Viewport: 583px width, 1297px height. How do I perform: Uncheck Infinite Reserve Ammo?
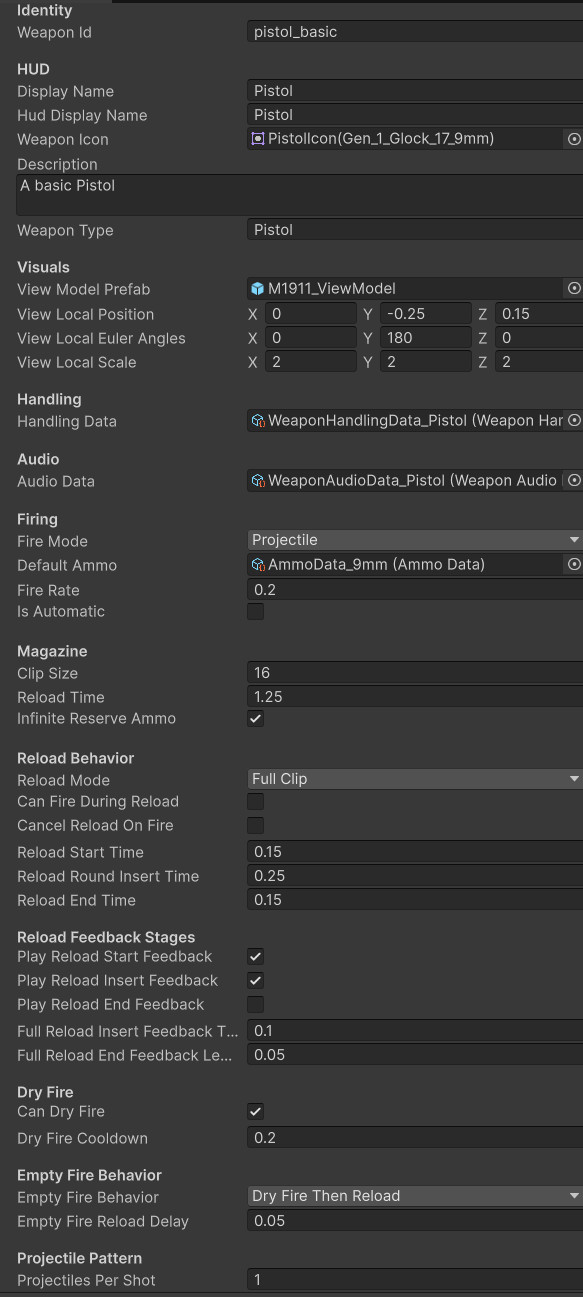(256, 718)
